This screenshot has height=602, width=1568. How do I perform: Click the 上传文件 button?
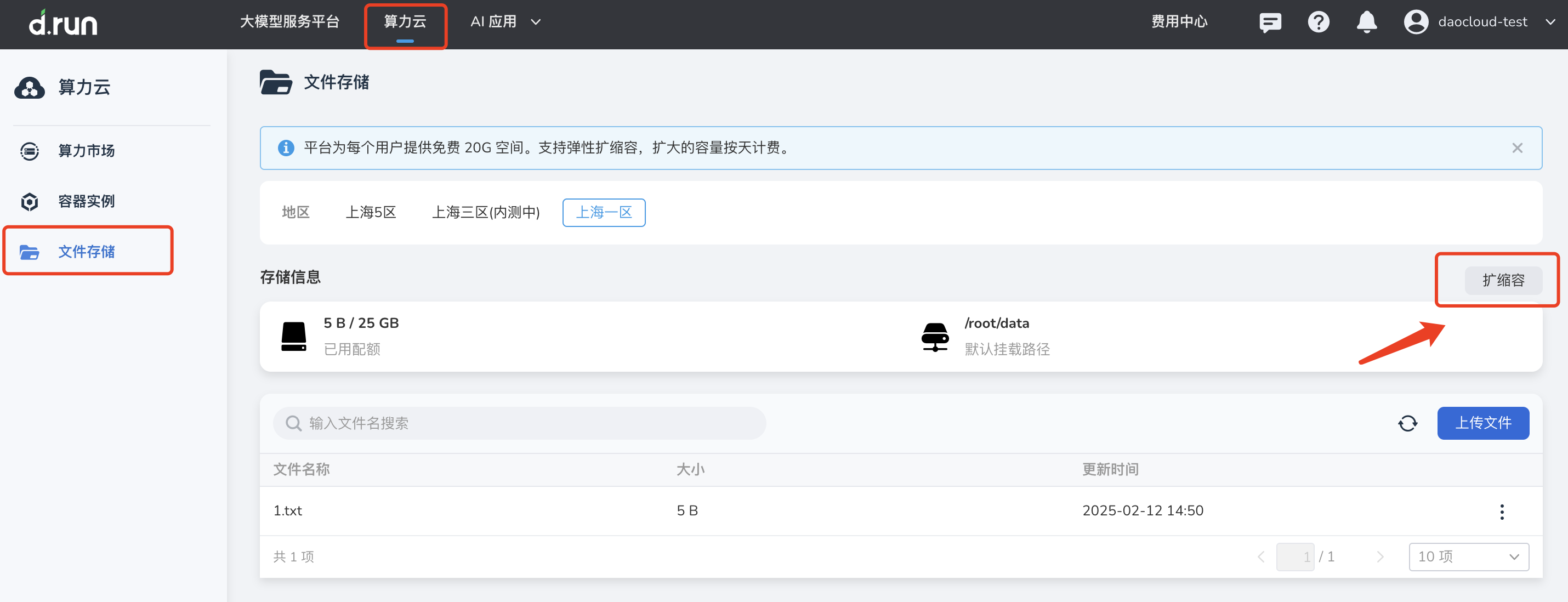(1482, 423)
